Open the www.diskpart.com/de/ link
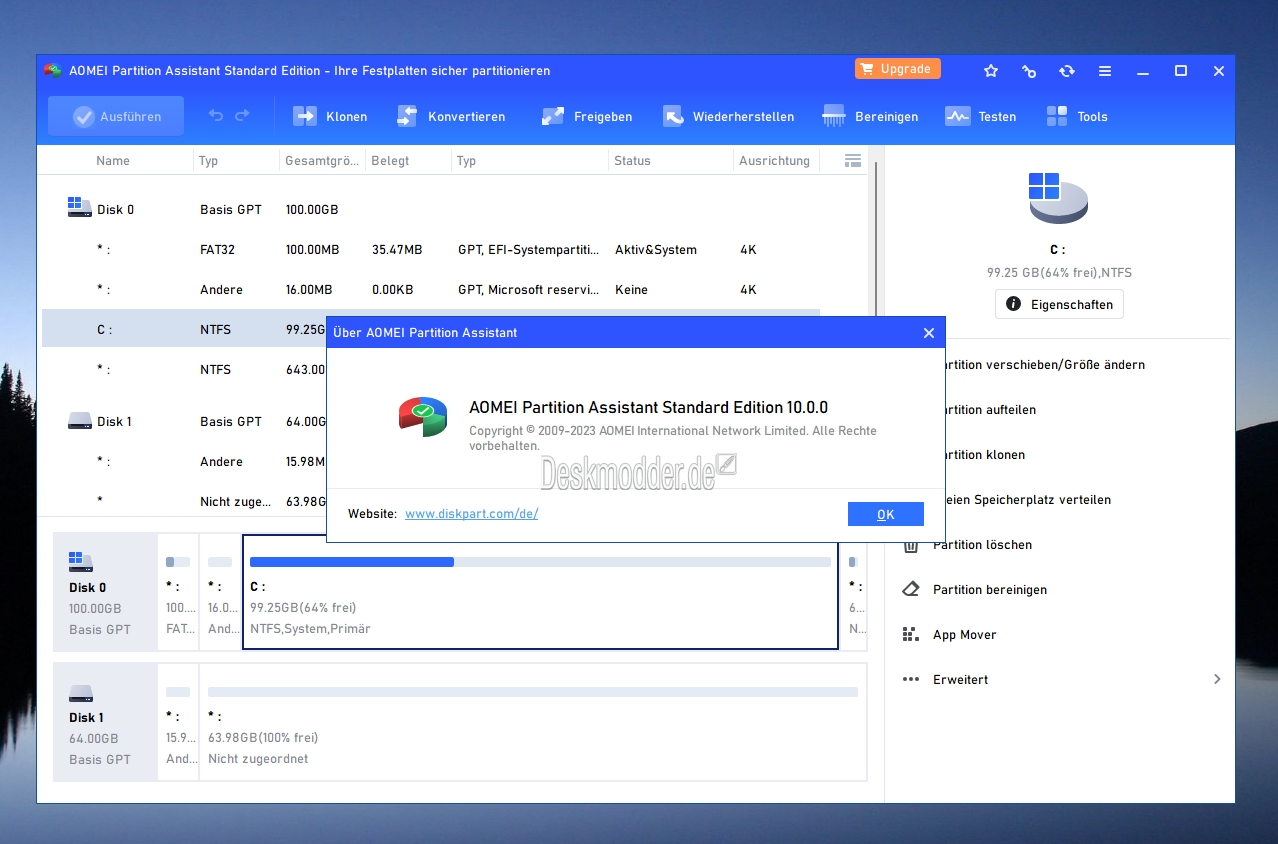This screenshot has width=1278, height=844. coord(472,513)
